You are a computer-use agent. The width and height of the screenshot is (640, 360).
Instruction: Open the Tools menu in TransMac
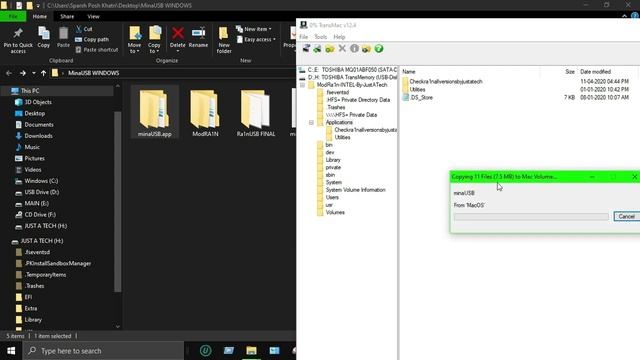point(320,37)
